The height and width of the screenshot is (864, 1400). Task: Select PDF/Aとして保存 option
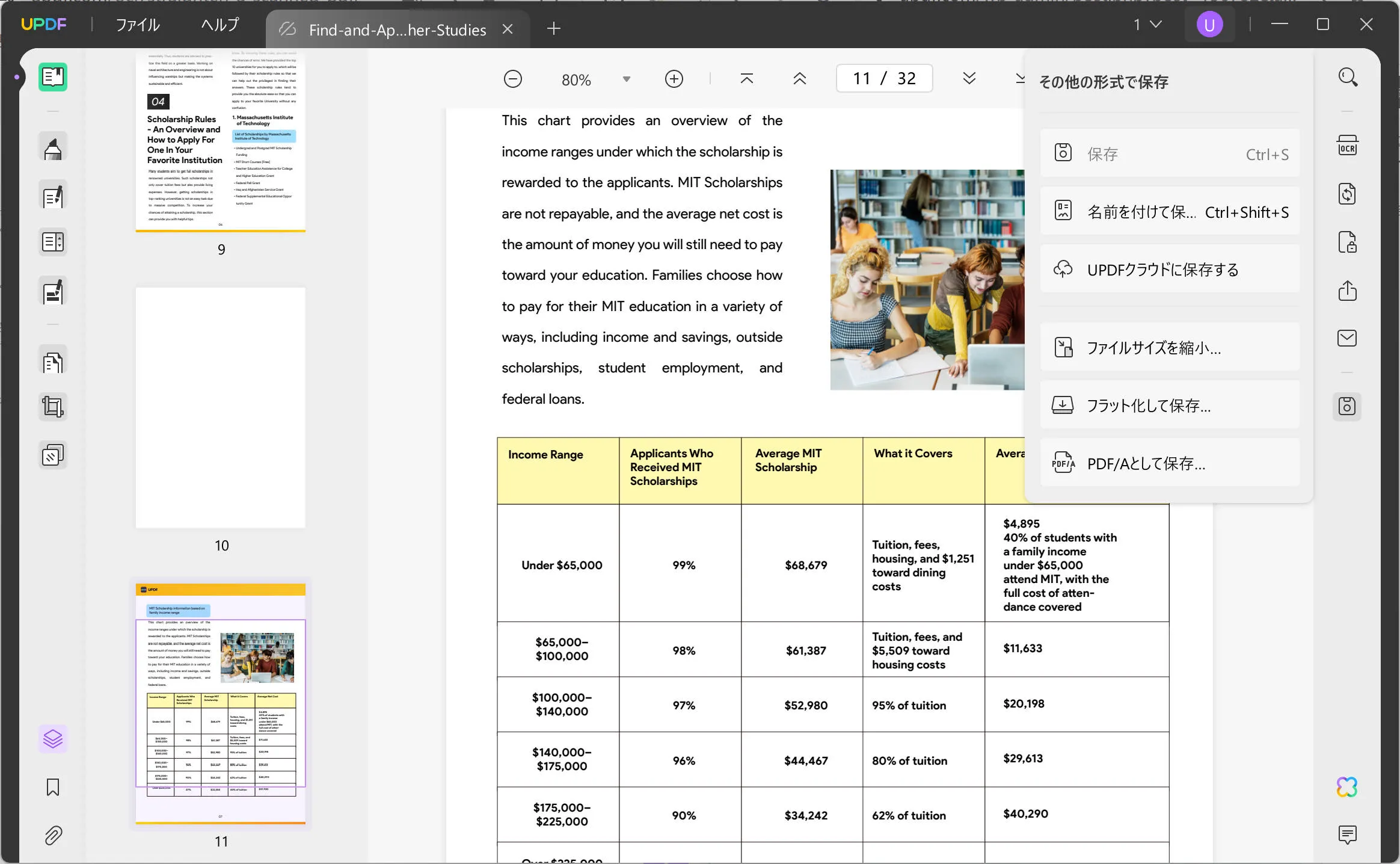(1170, 463)
